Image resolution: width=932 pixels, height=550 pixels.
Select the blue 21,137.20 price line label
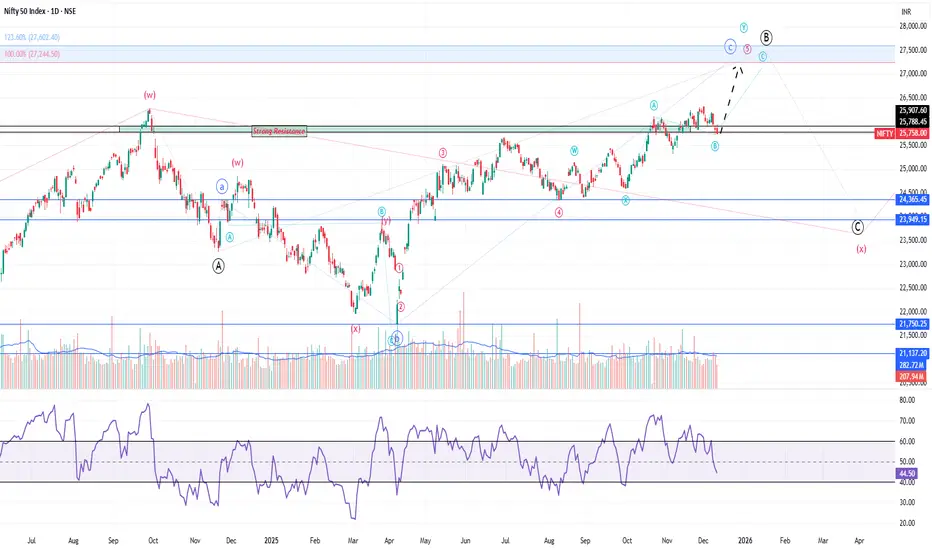[913, 353]
